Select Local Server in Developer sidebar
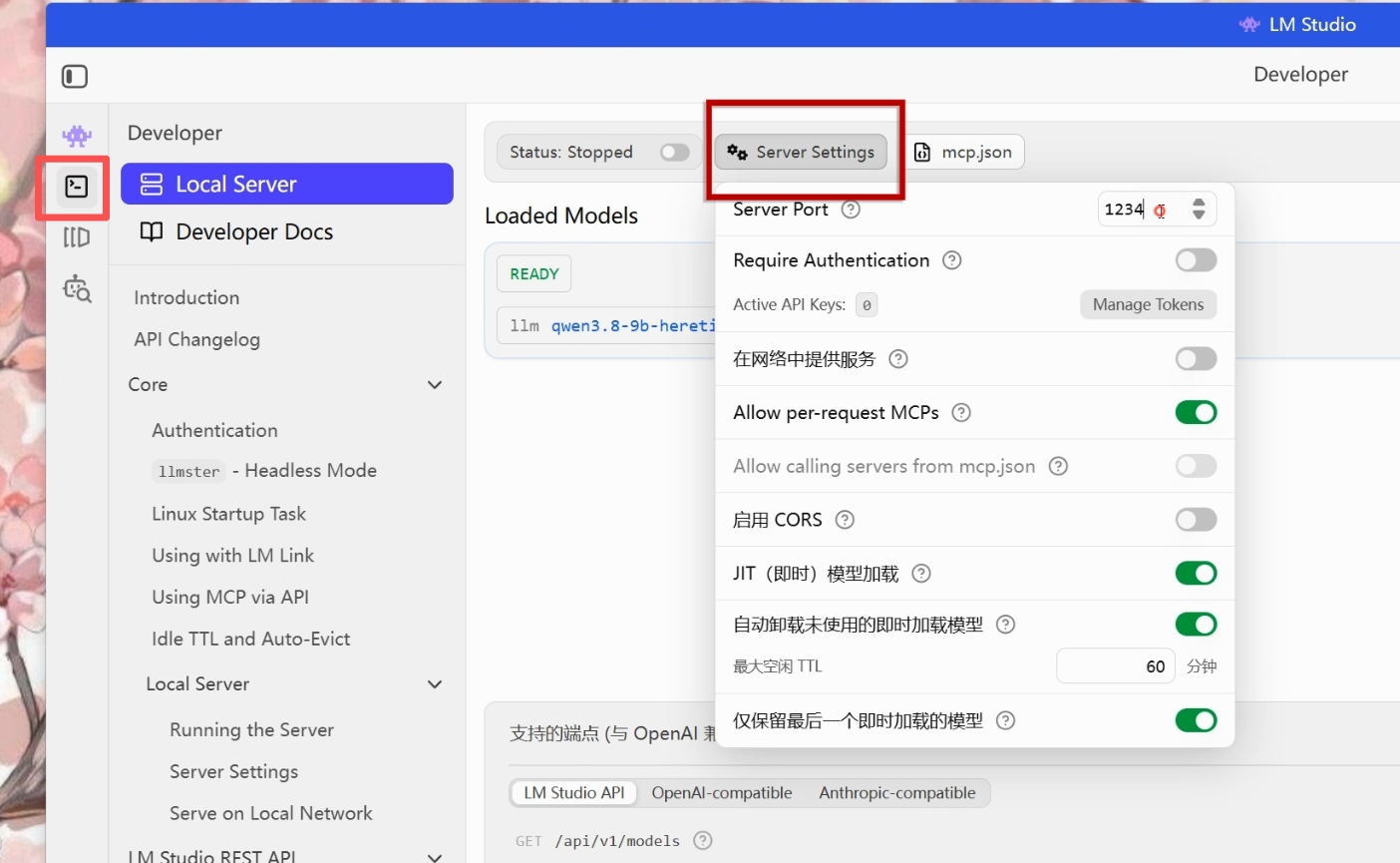Image resolution: width=1400 pixels, height=863 pixels. click(287, 184)
